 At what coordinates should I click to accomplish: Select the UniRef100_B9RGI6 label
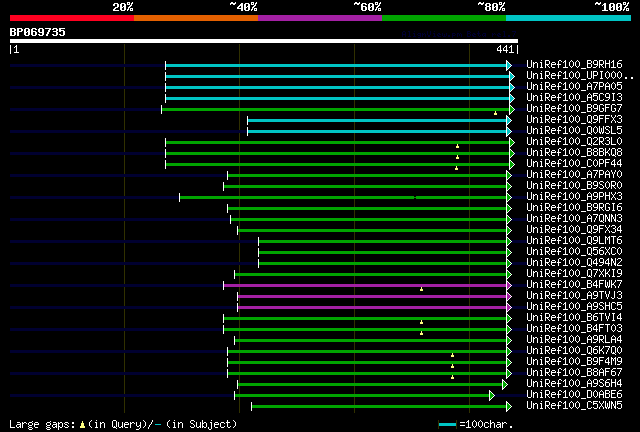[574, 207]
